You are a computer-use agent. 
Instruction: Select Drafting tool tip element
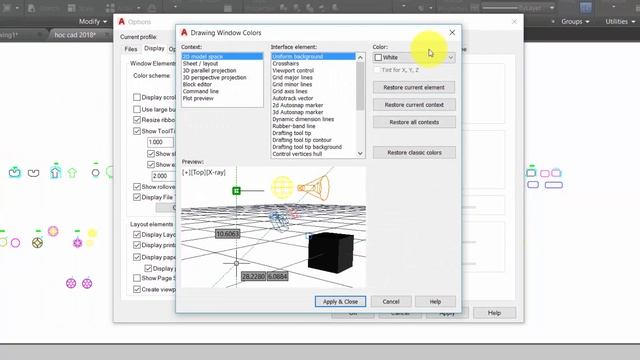[313, 133]
